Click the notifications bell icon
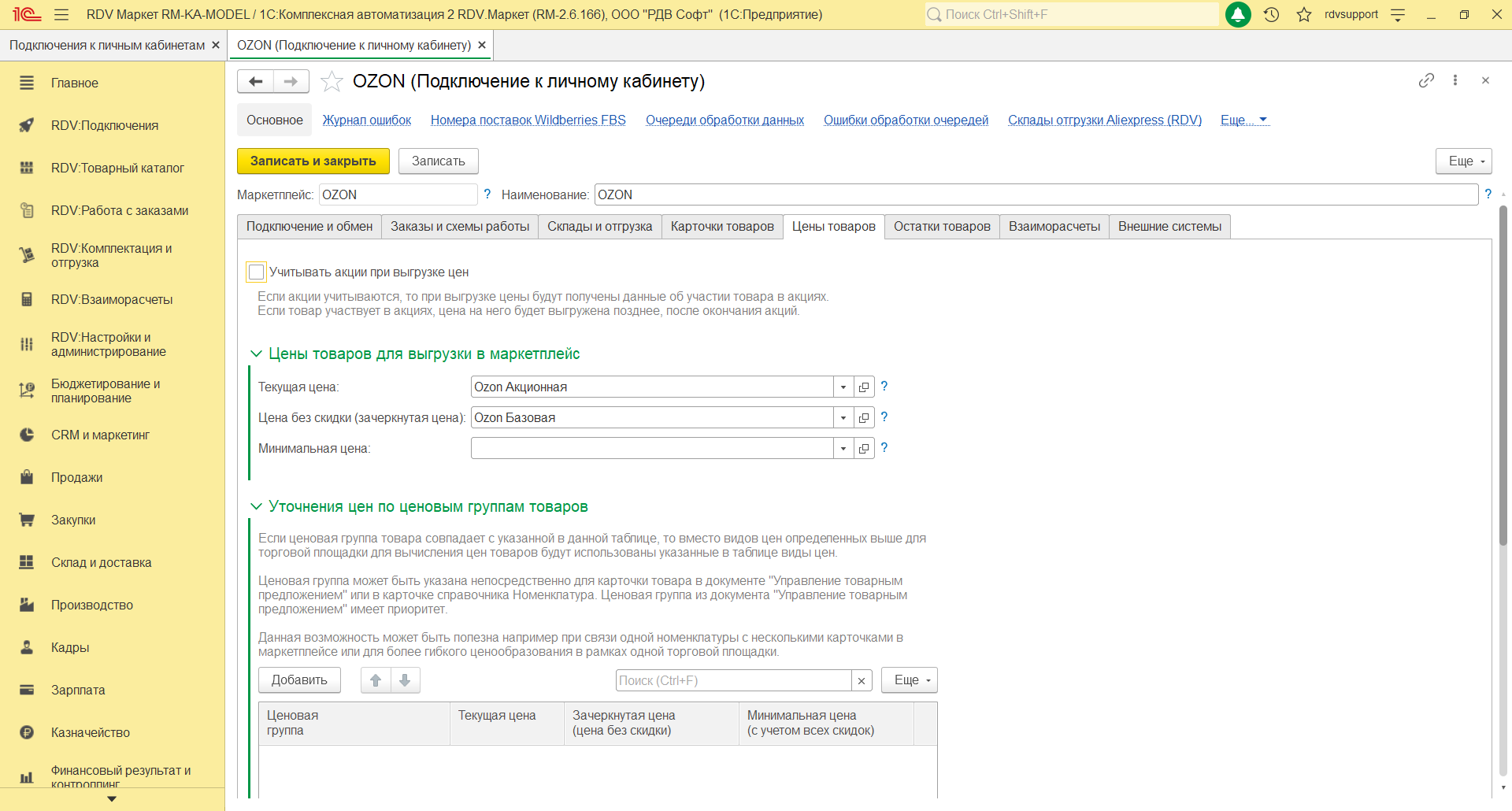Screen dimensions: 1512x811 click(x=1238, y=15)
